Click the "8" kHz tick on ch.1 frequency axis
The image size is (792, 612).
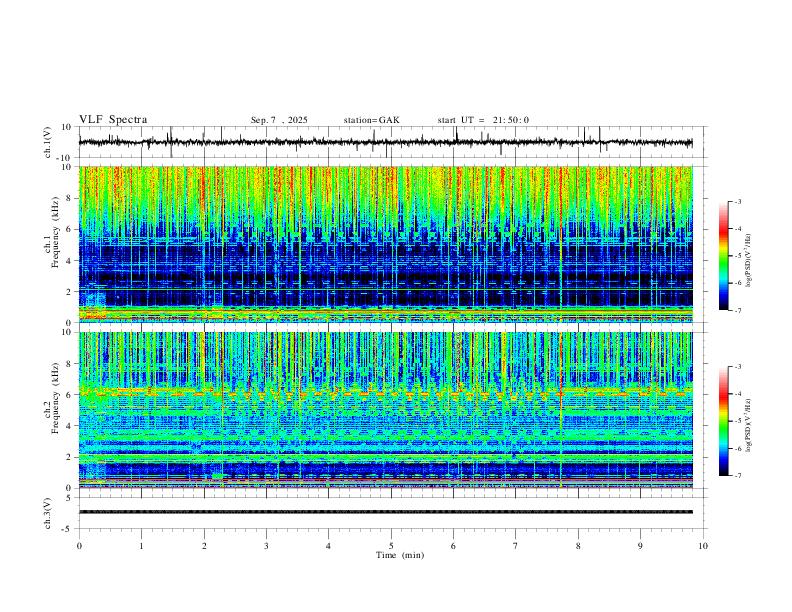[70, 198]
